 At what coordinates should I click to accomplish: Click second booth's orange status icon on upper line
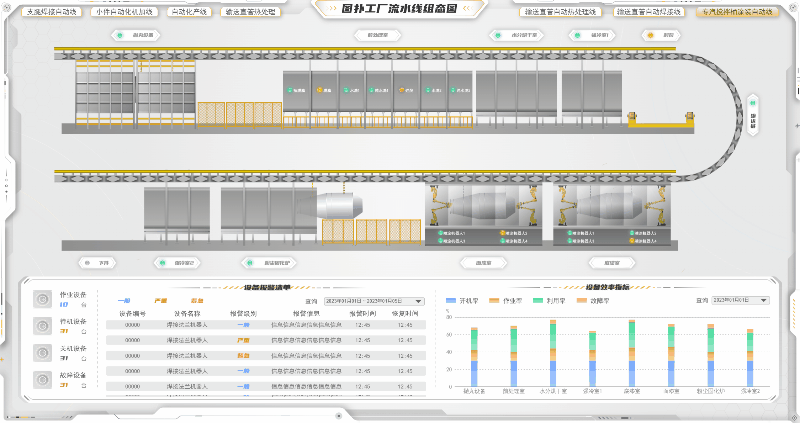(319, 90)
